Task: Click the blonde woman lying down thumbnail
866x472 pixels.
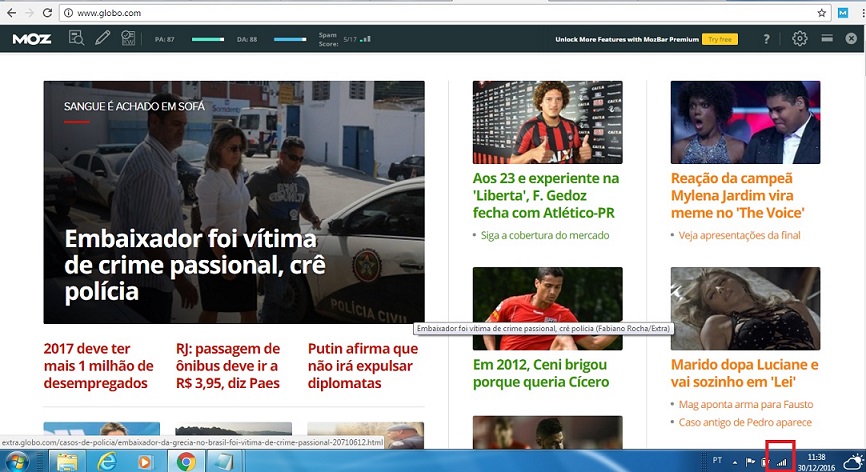Action: tap(745, 309)
